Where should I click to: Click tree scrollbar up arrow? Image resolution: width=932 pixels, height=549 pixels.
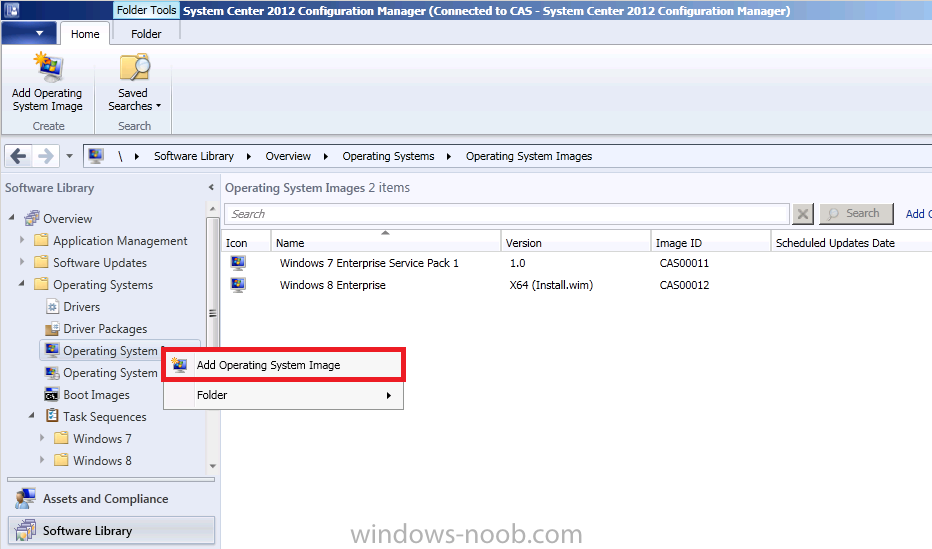click(213, 209)
